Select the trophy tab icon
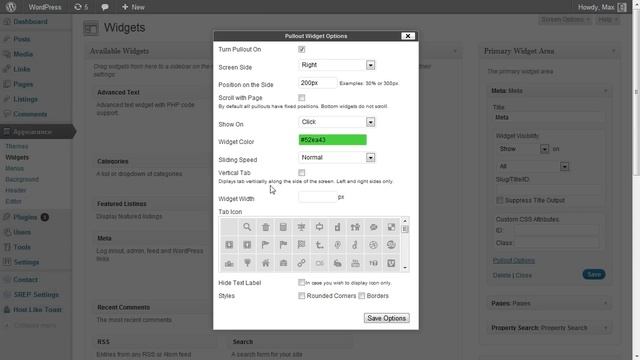 point(247,263)
